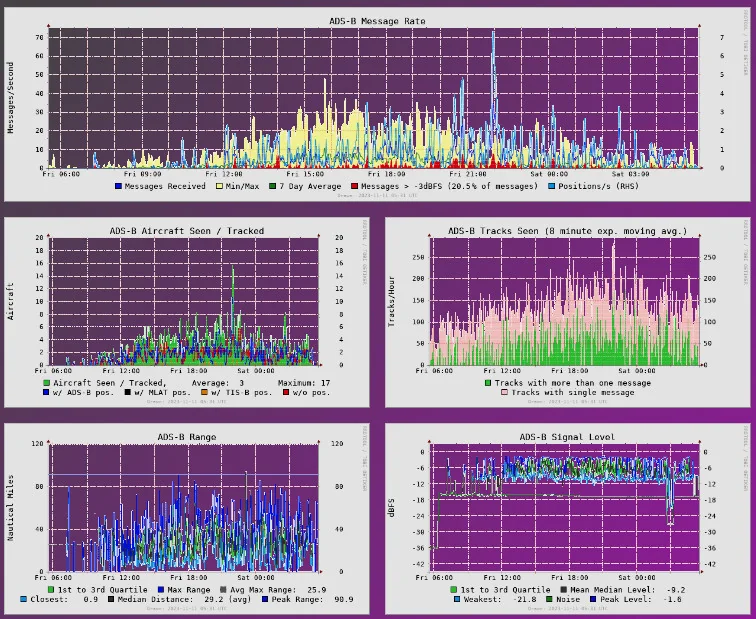Click 1st to 3rd Quartile swatch in Range legend
This screenshot has height=619, width=756.
coord(51,590)
